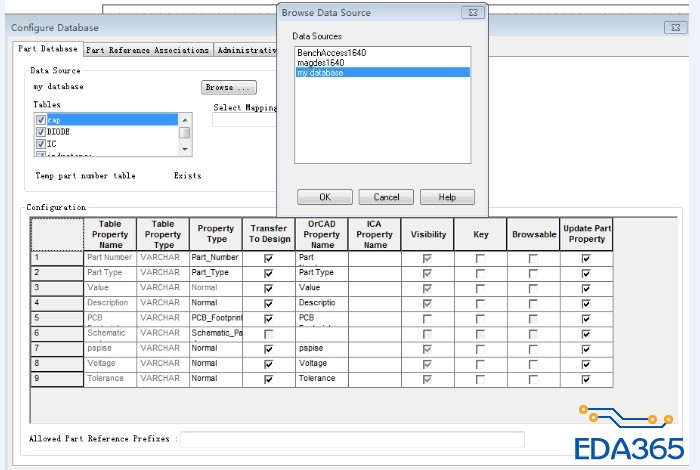This screenshot has width=700, height=470.
Task: Select row header 9 in Configuration table
Action: pyautogui.click(x=57, y=379)
